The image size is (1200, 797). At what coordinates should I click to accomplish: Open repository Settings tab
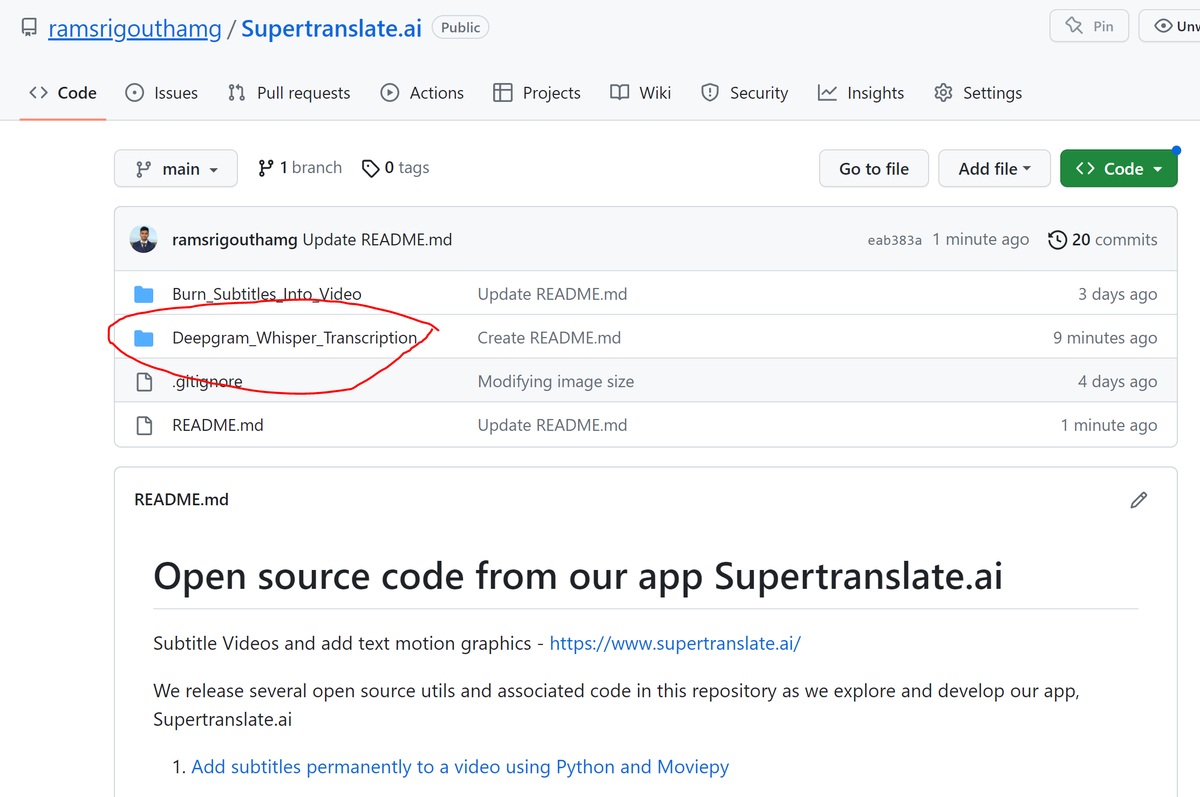click(x=978, y=93)
